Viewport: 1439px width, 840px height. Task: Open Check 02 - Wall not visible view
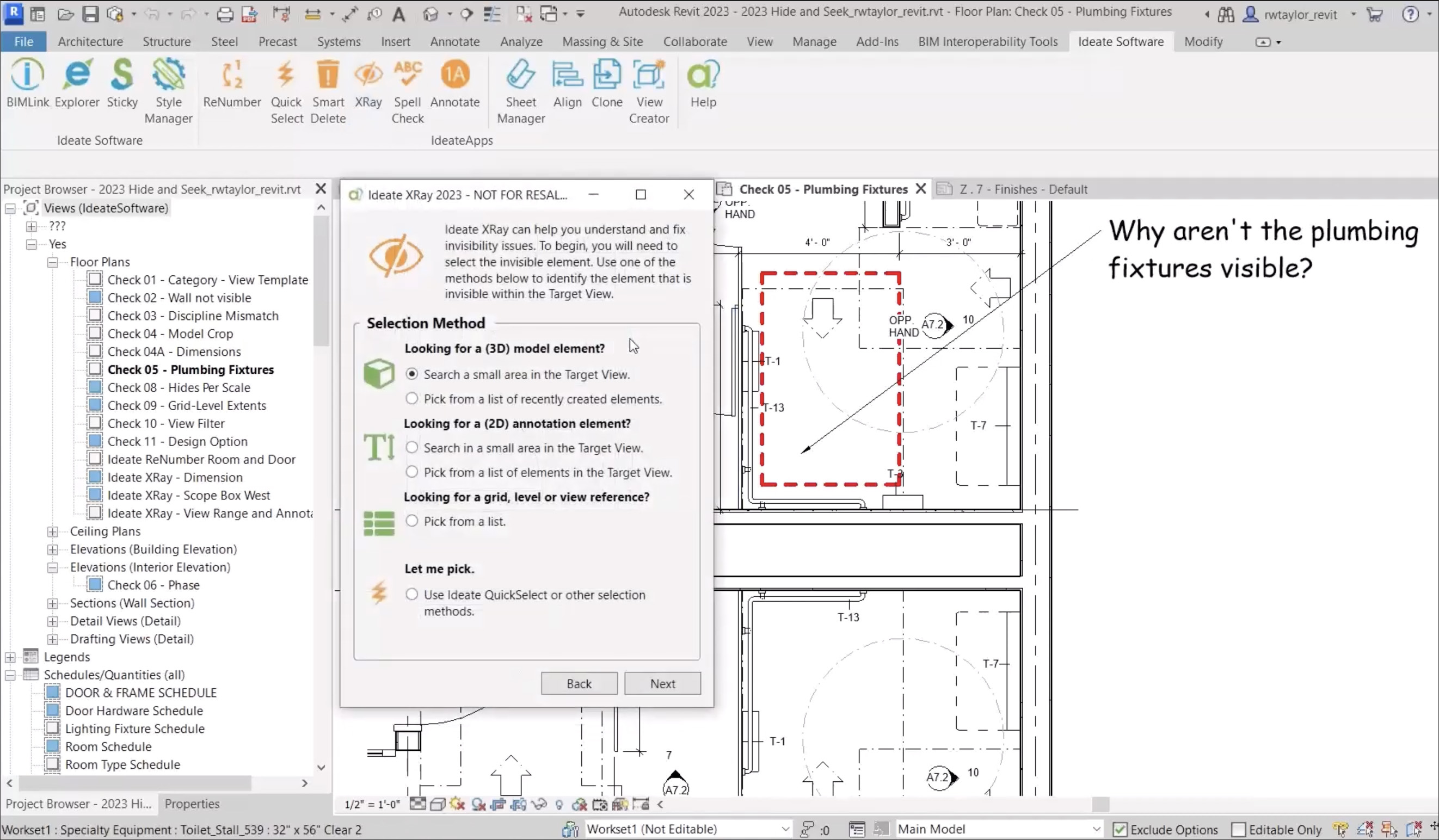pos(179,298)
